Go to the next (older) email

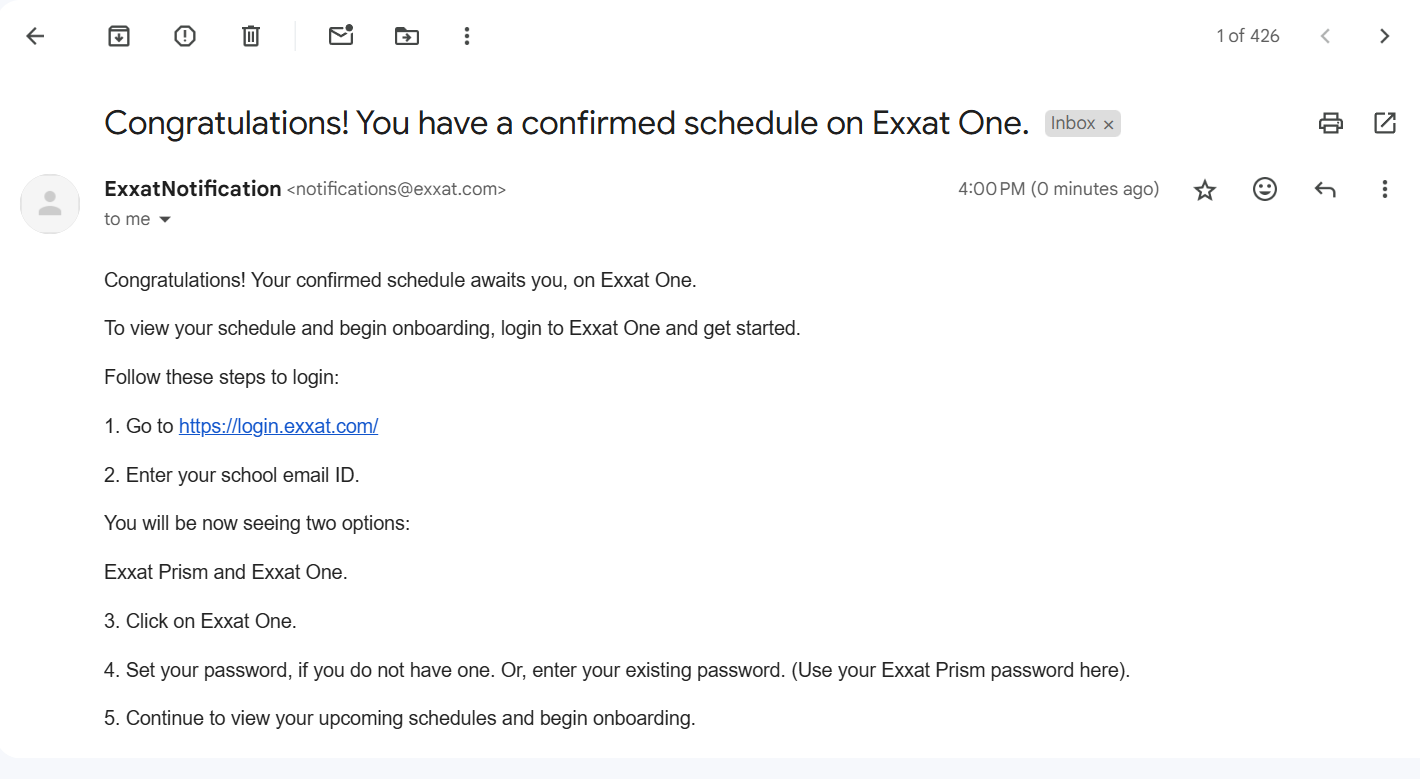point(1385,36)
